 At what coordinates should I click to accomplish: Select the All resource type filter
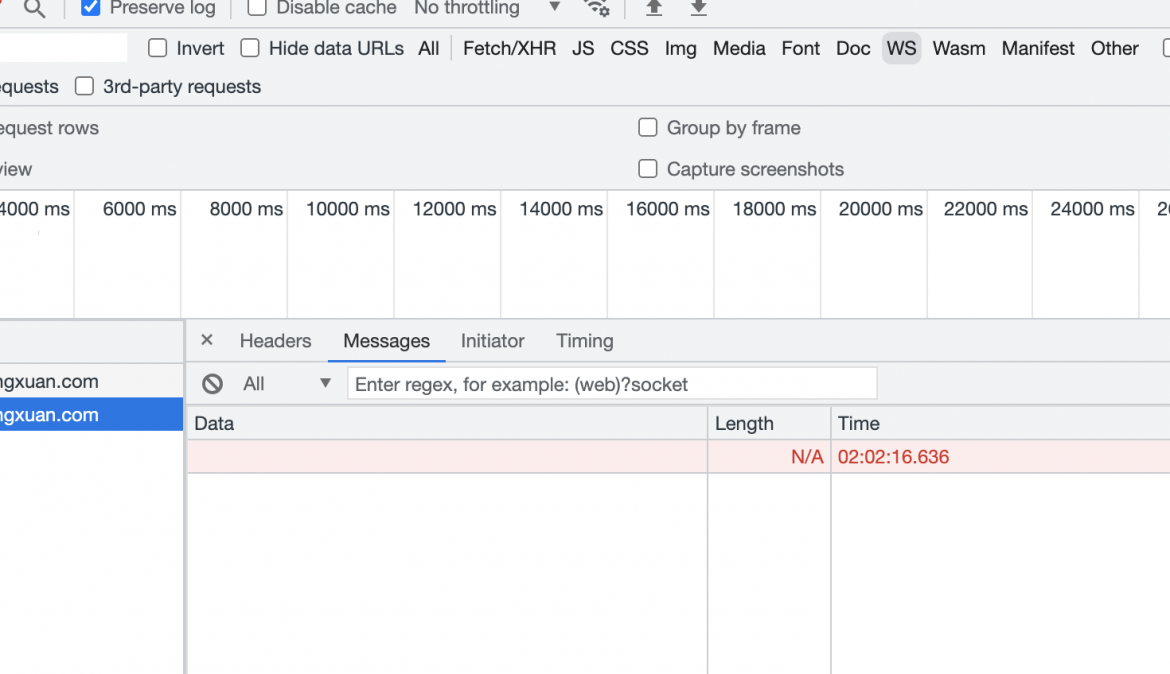pos(428,49)
